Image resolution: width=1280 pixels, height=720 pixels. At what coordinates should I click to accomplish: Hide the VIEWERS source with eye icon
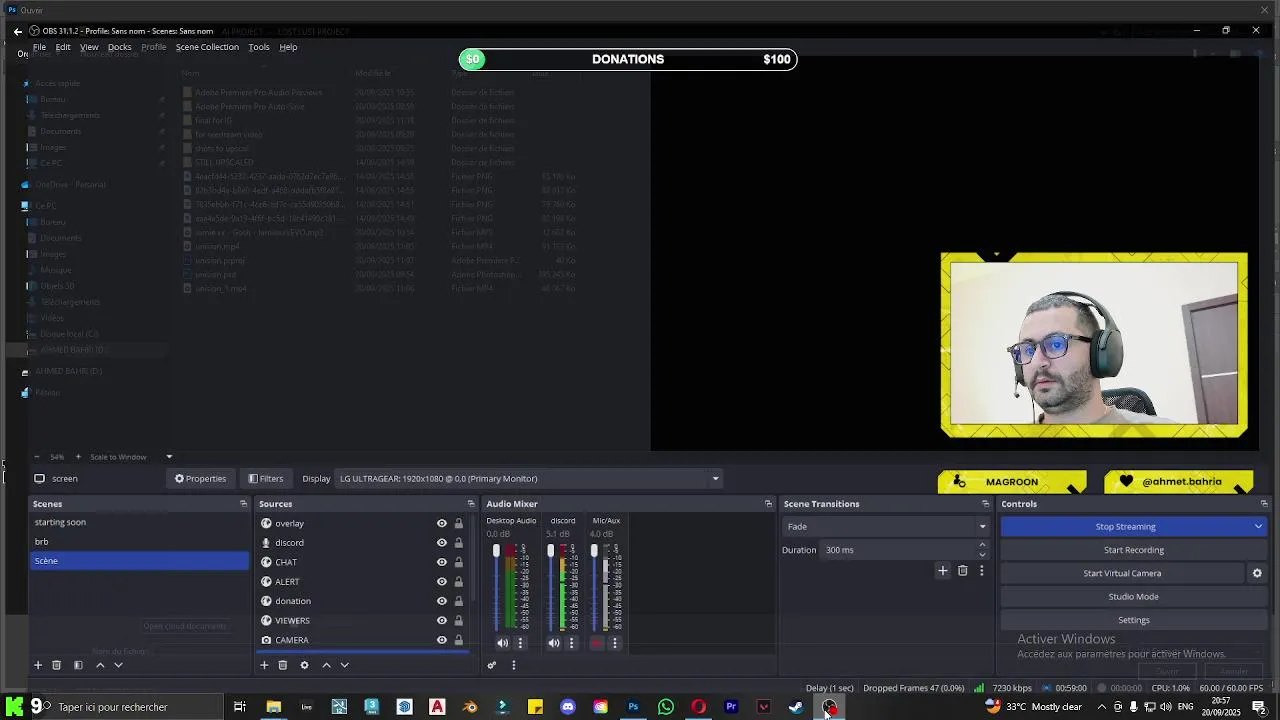tap(442, 620)
